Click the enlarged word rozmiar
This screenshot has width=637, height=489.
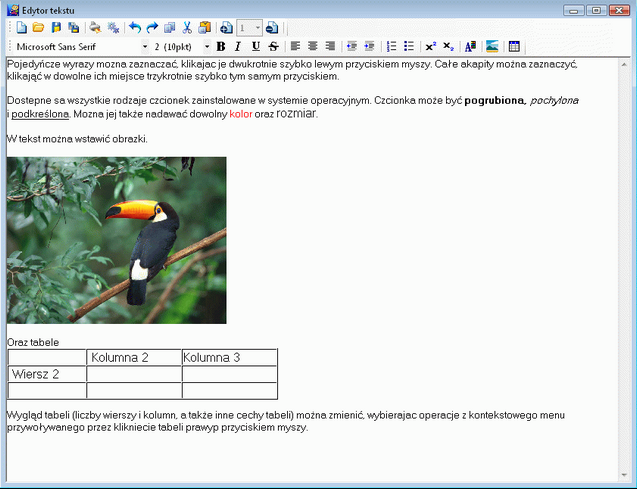coord(296,113)
